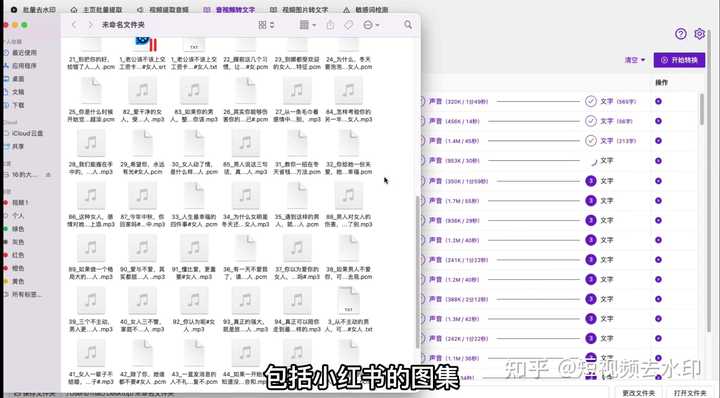Click action icon for the 953K row
This screenshot has height=398, width=720.
tap(658, 161)
